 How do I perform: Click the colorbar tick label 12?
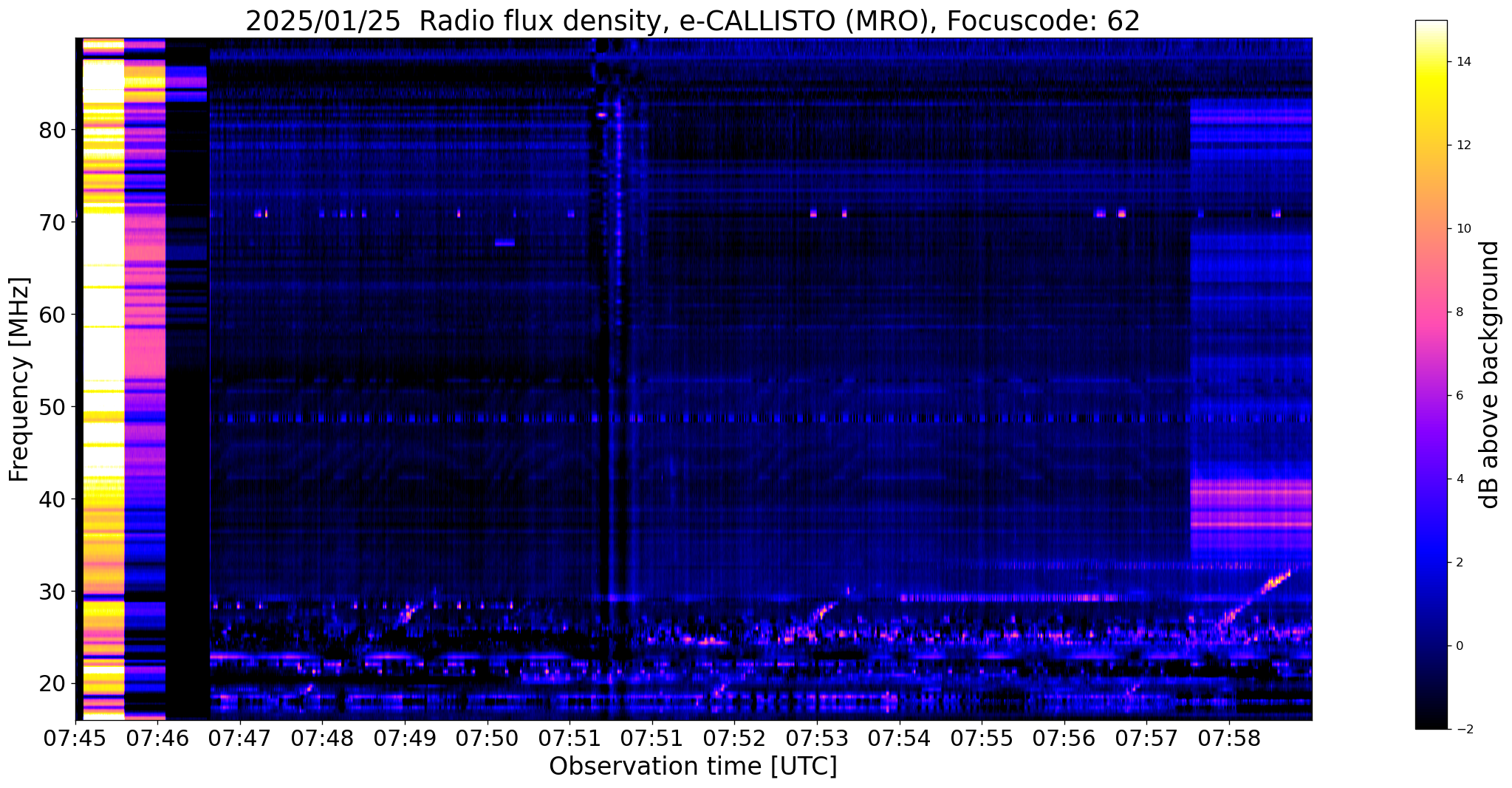click(1463, 145)
